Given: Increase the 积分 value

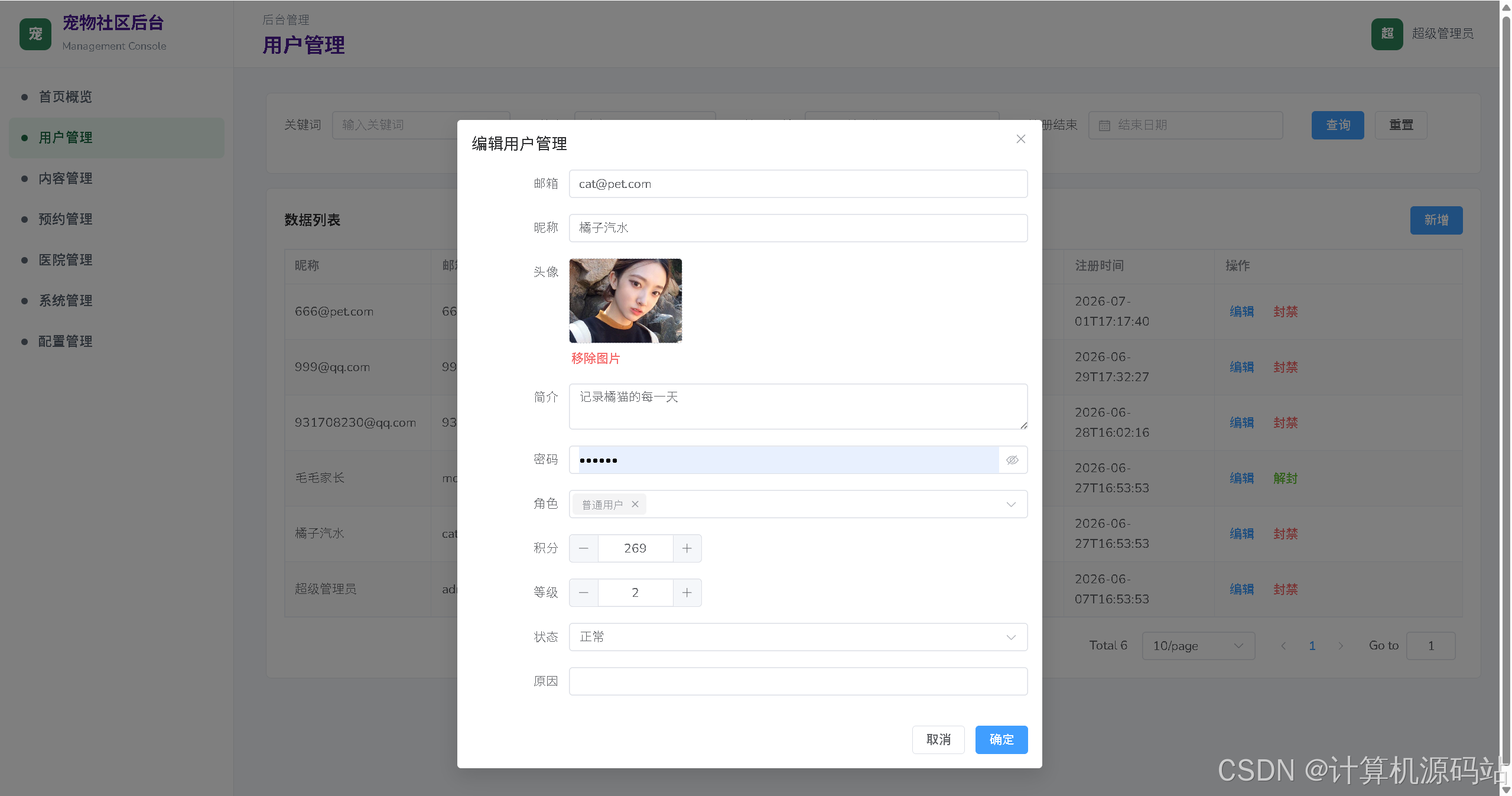Looking at the screenshot, I should tap(687, 548).
